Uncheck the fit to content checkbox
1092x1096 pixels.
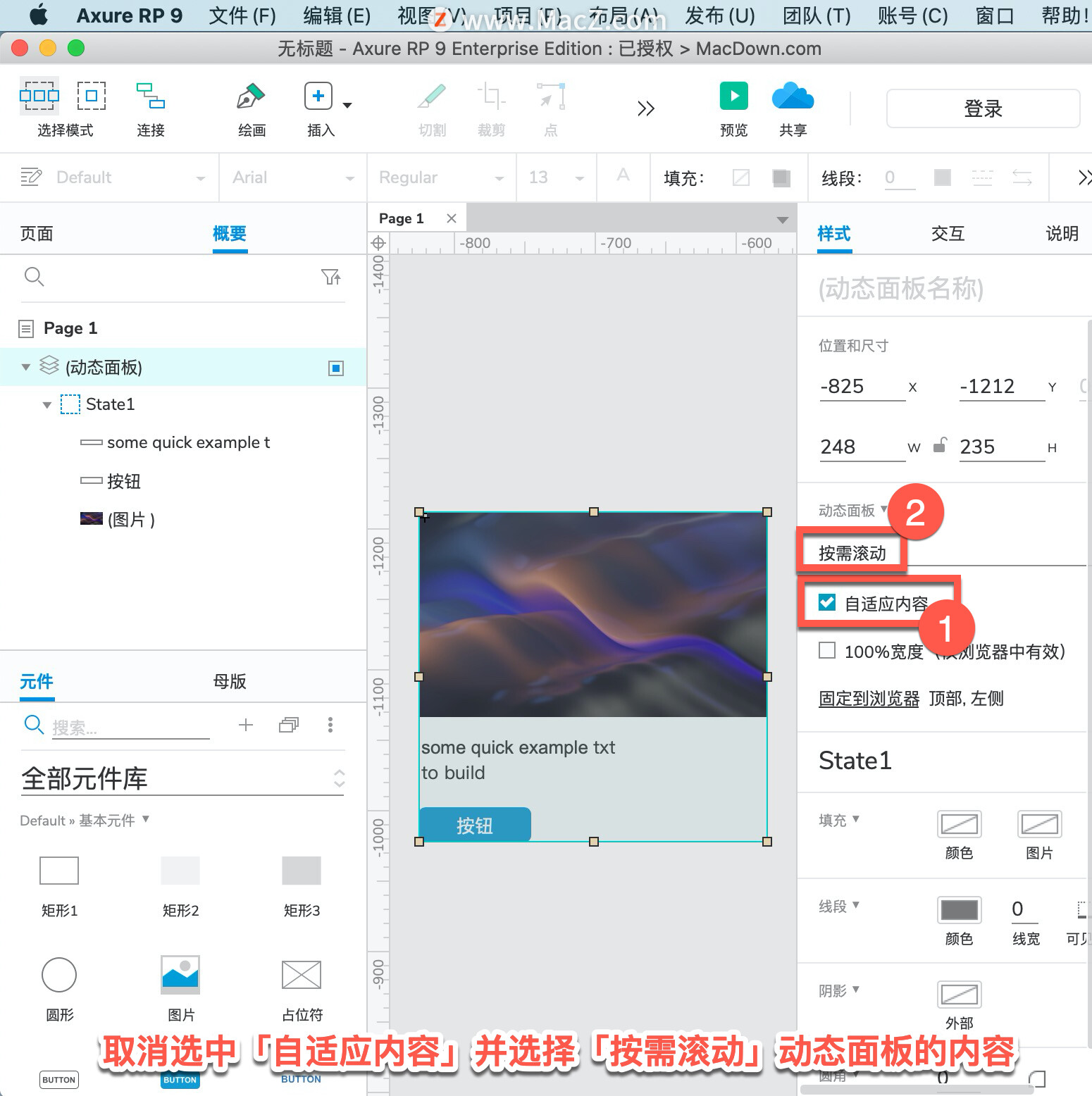[827, 602]
